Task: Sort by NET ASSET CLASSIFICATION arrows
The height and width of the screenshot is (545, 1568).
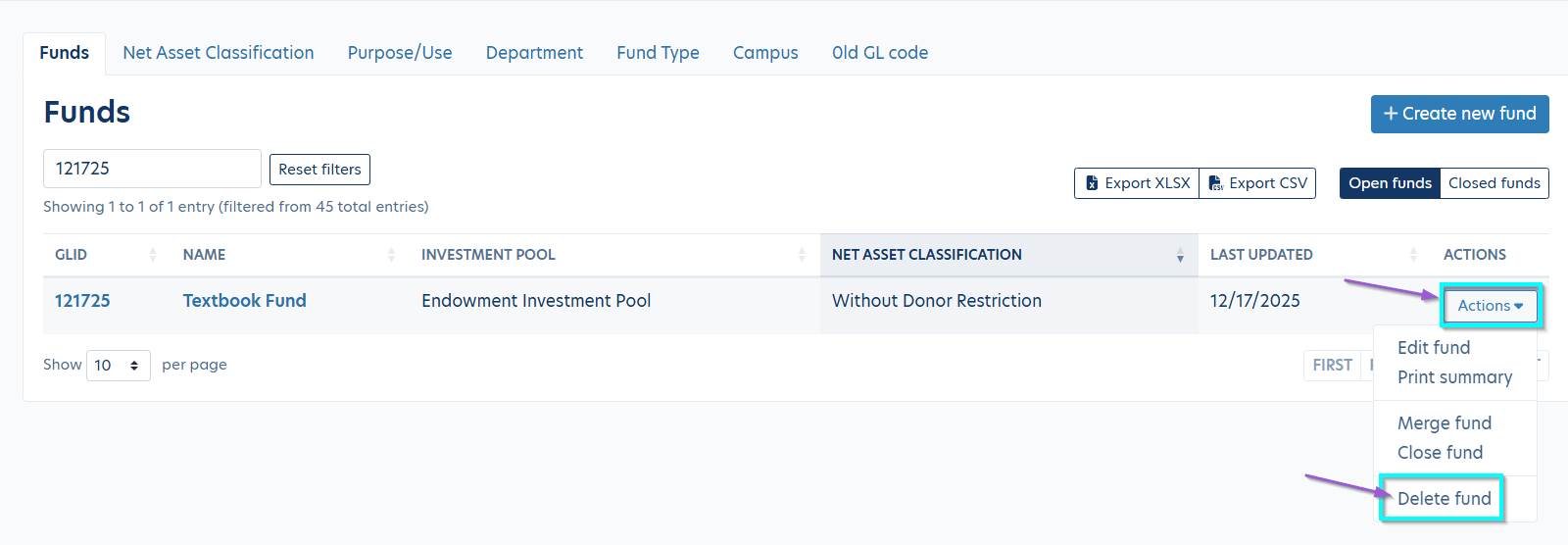Action: click(1180, 255)
